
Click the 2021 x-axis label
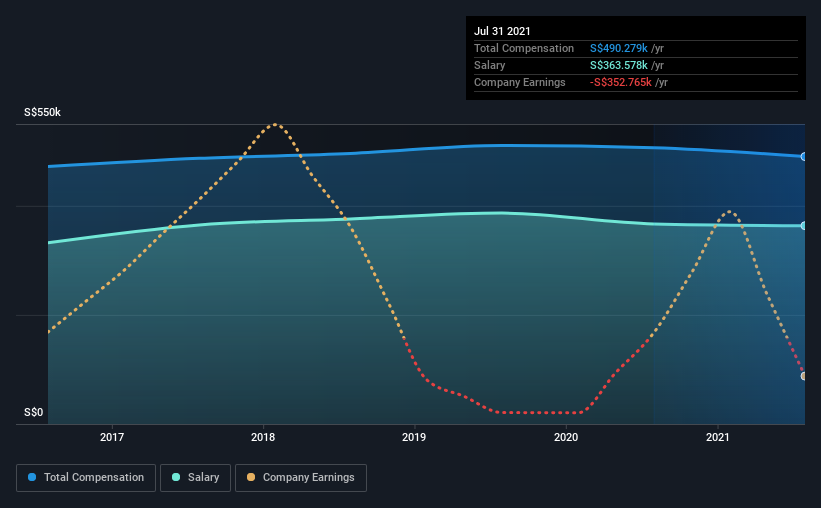[717, 437]
